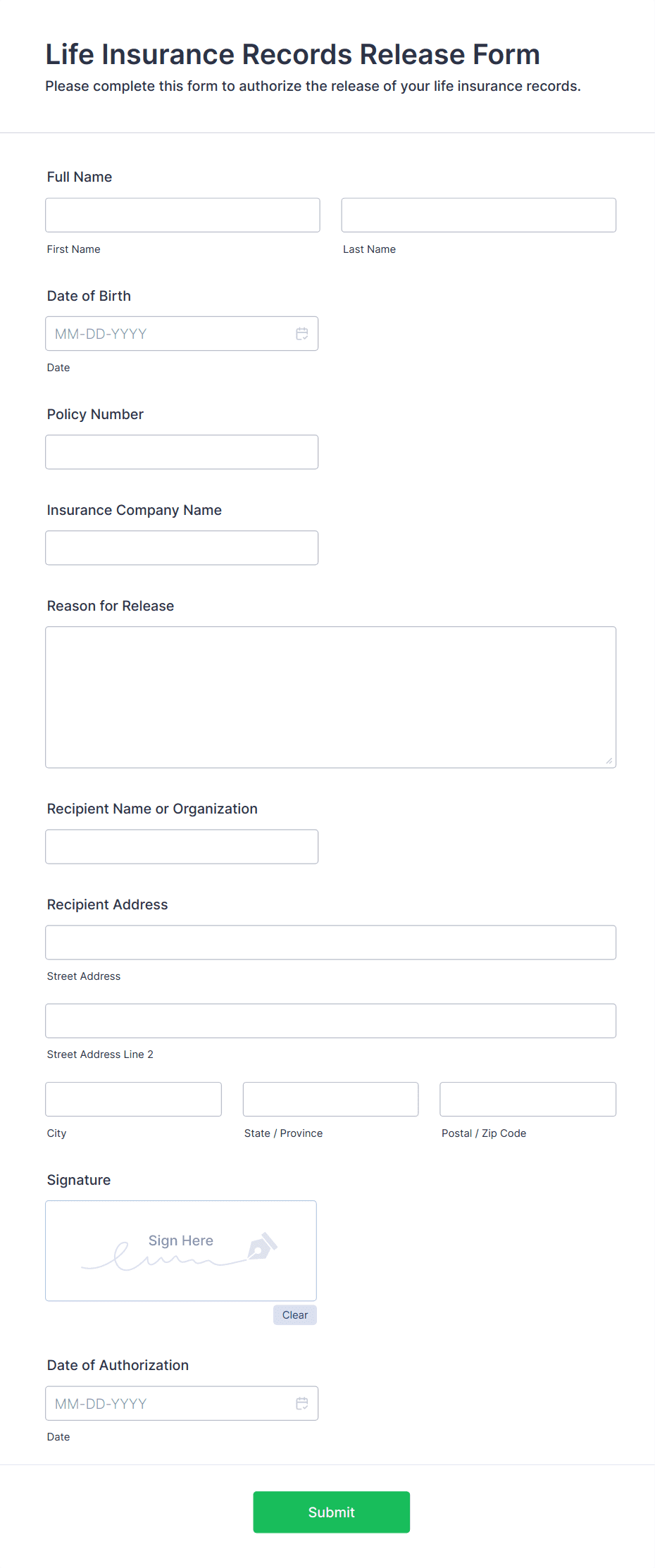Select the State / Province field
This screenshot has height=1568, width=655.
(330, 1099)
